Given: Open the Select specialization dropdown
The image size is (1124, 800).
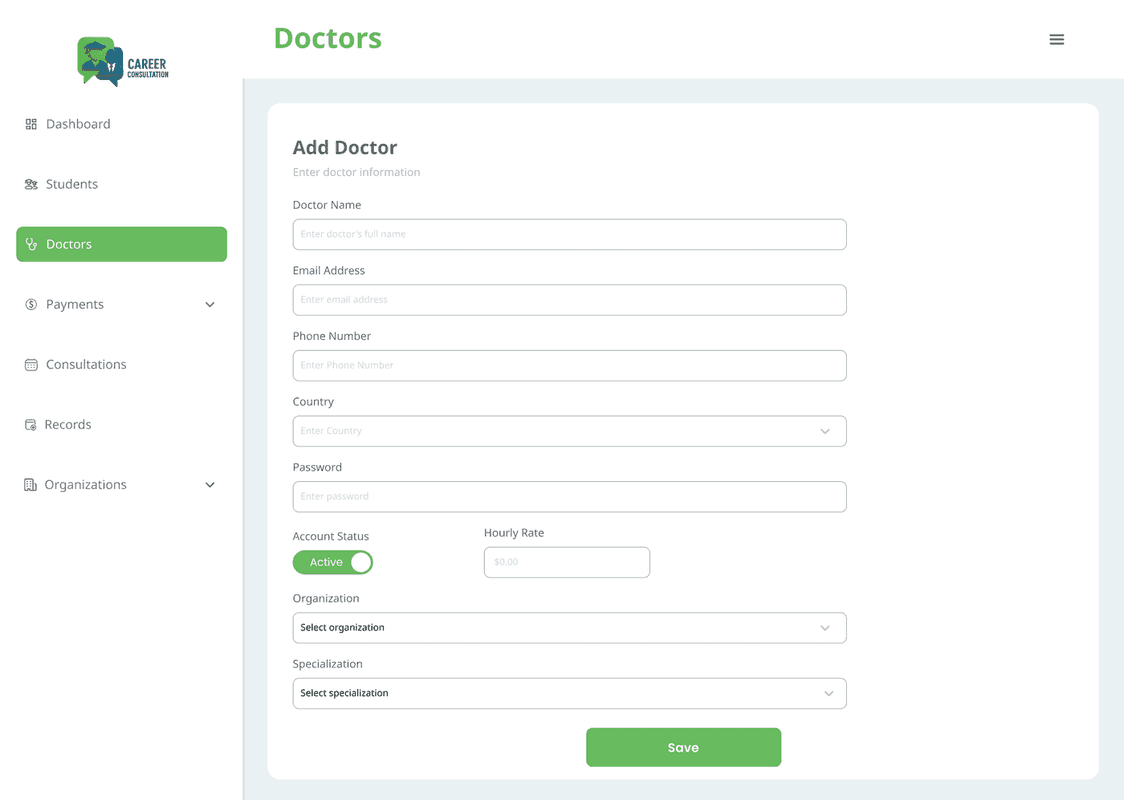Looking at the screenshot, I should click(569, 693).
